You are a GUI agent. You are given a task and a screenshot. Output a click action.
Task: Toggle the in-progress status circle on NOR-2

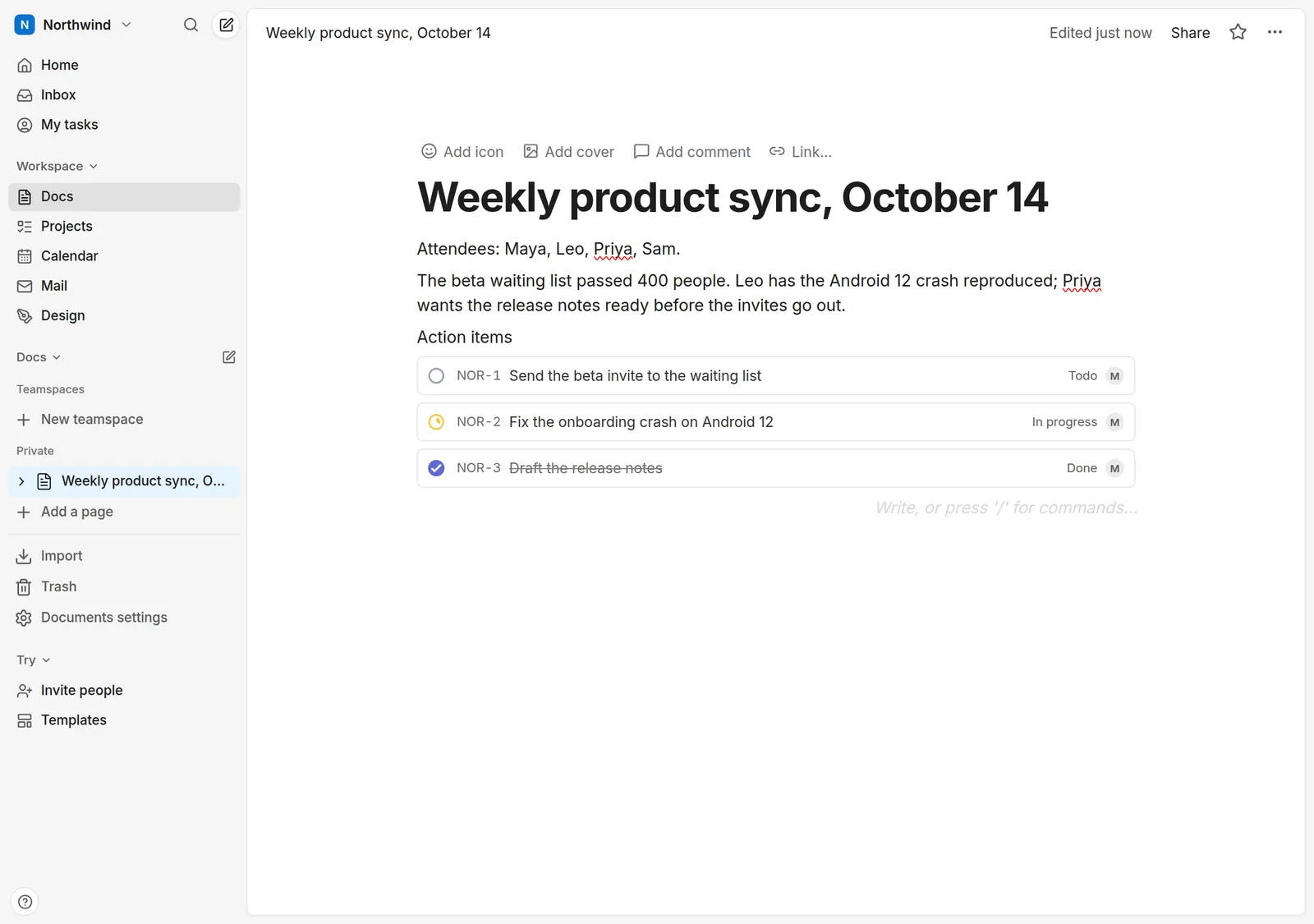(x=436, y=422)
